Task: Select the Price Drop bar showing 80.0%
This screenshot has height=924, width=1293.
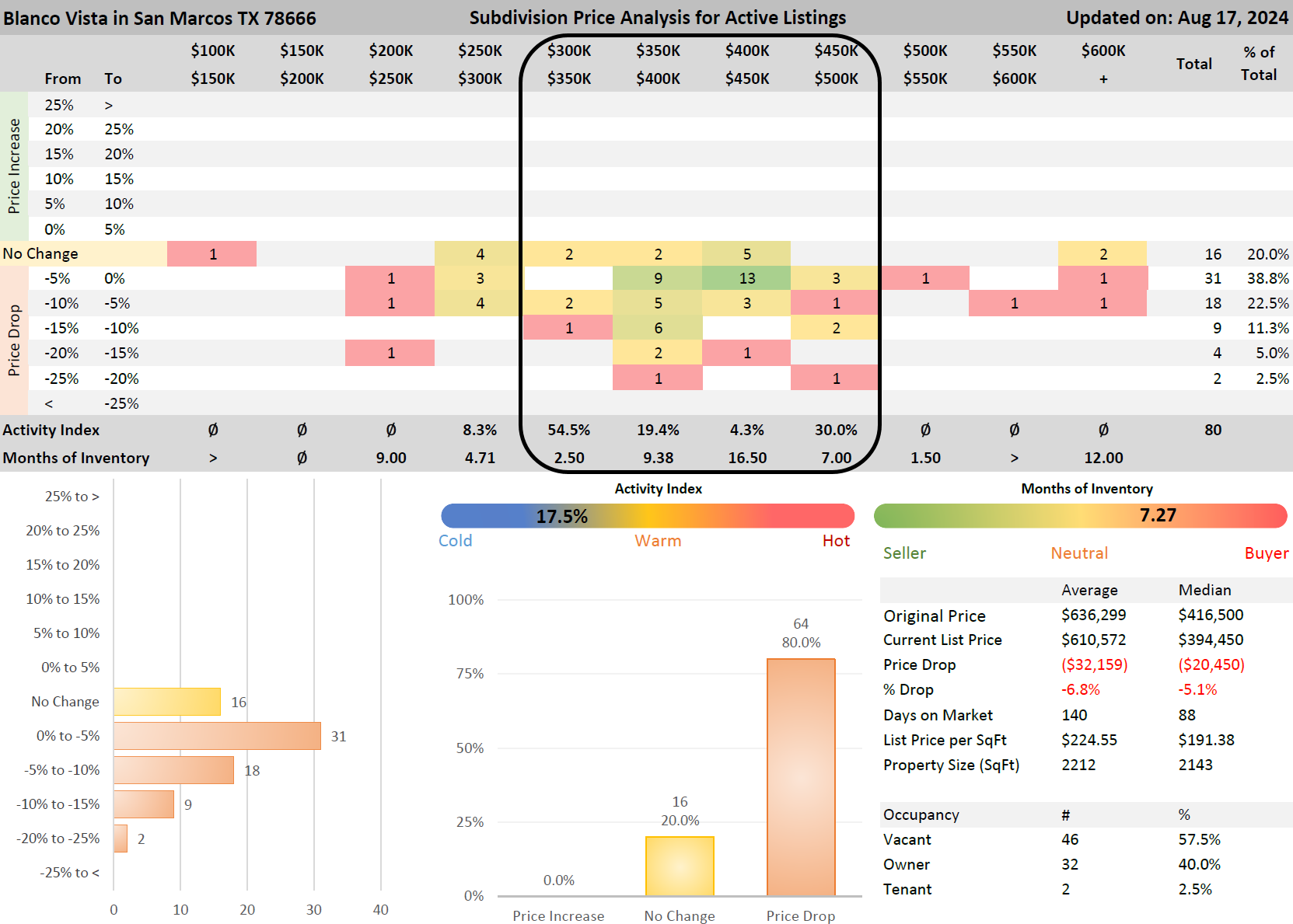Action: pyautogui.click(x=800, y=777)
